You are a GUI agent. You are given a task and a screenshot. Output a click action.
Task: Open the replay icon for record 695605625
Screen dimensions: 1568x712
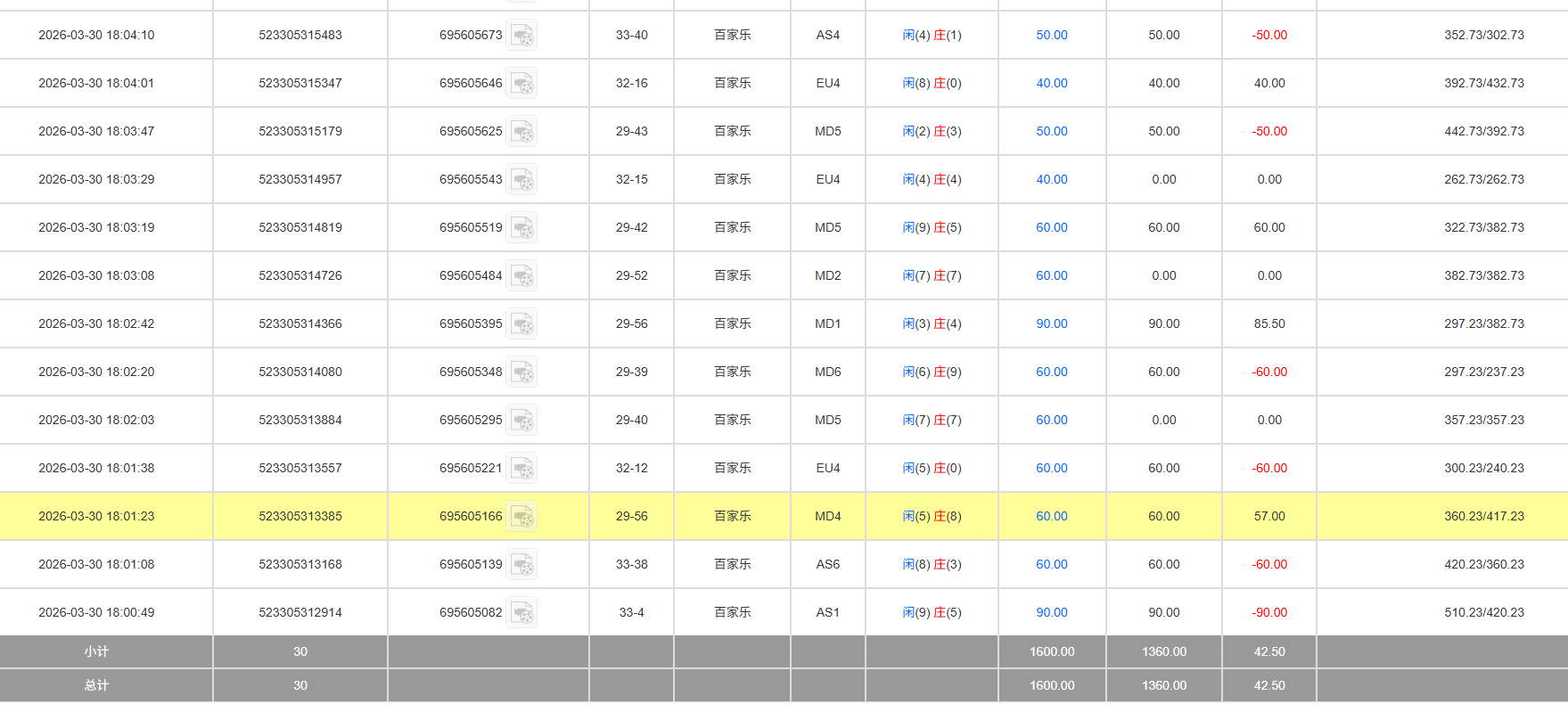(x=521, y=132)
